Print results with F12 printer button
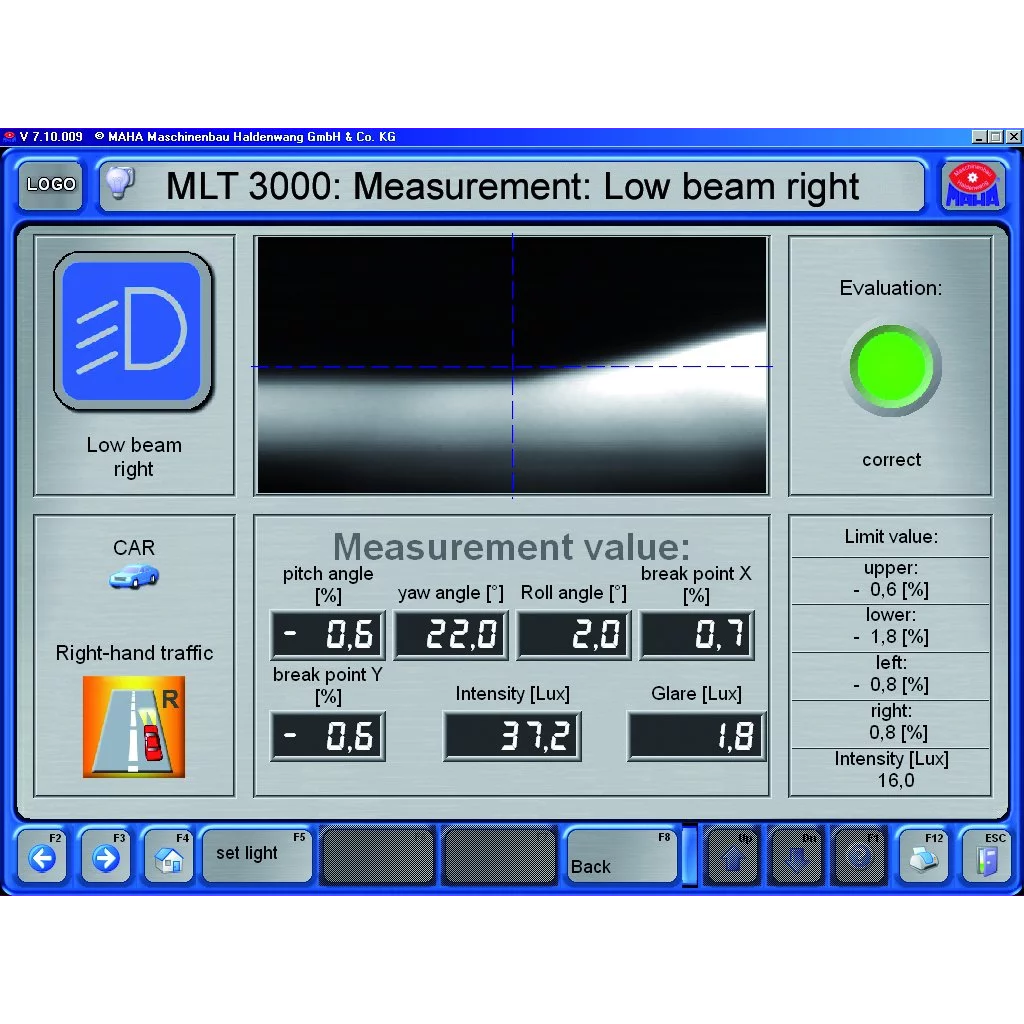Screen dimensions: 1024x1024 [x=923, y=856]
